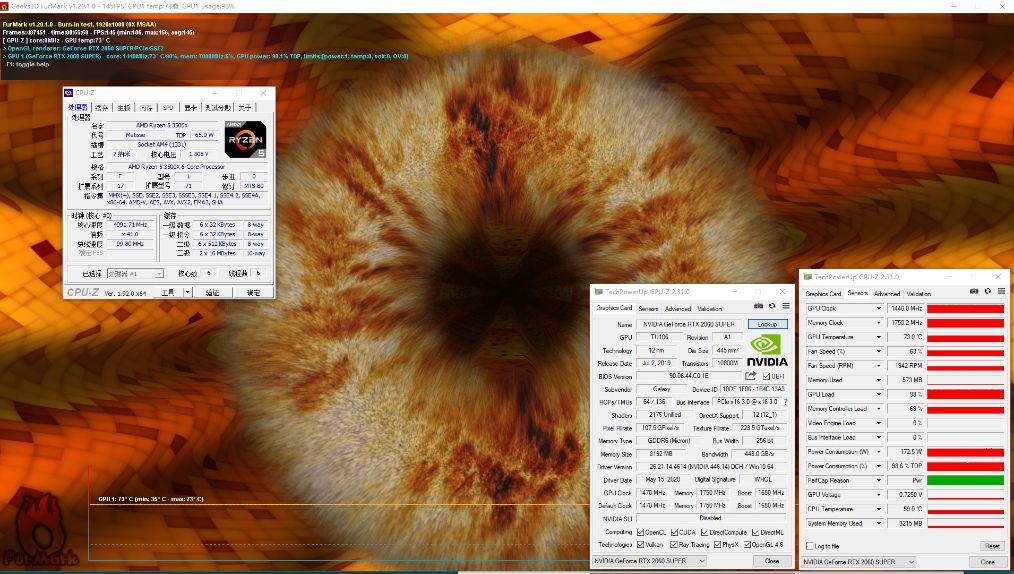Click the Device ID field in GPU-Z
Viewport: 1014px width, 574px height.
pos(753,389)
